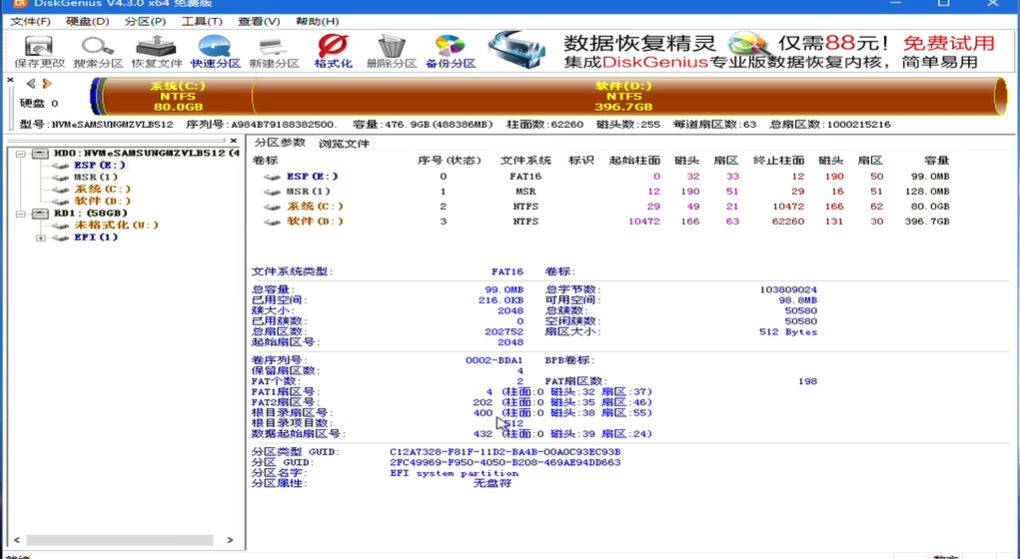Click the EFI system partition name value
This screenshot has height=559, width=1020.
454,473
